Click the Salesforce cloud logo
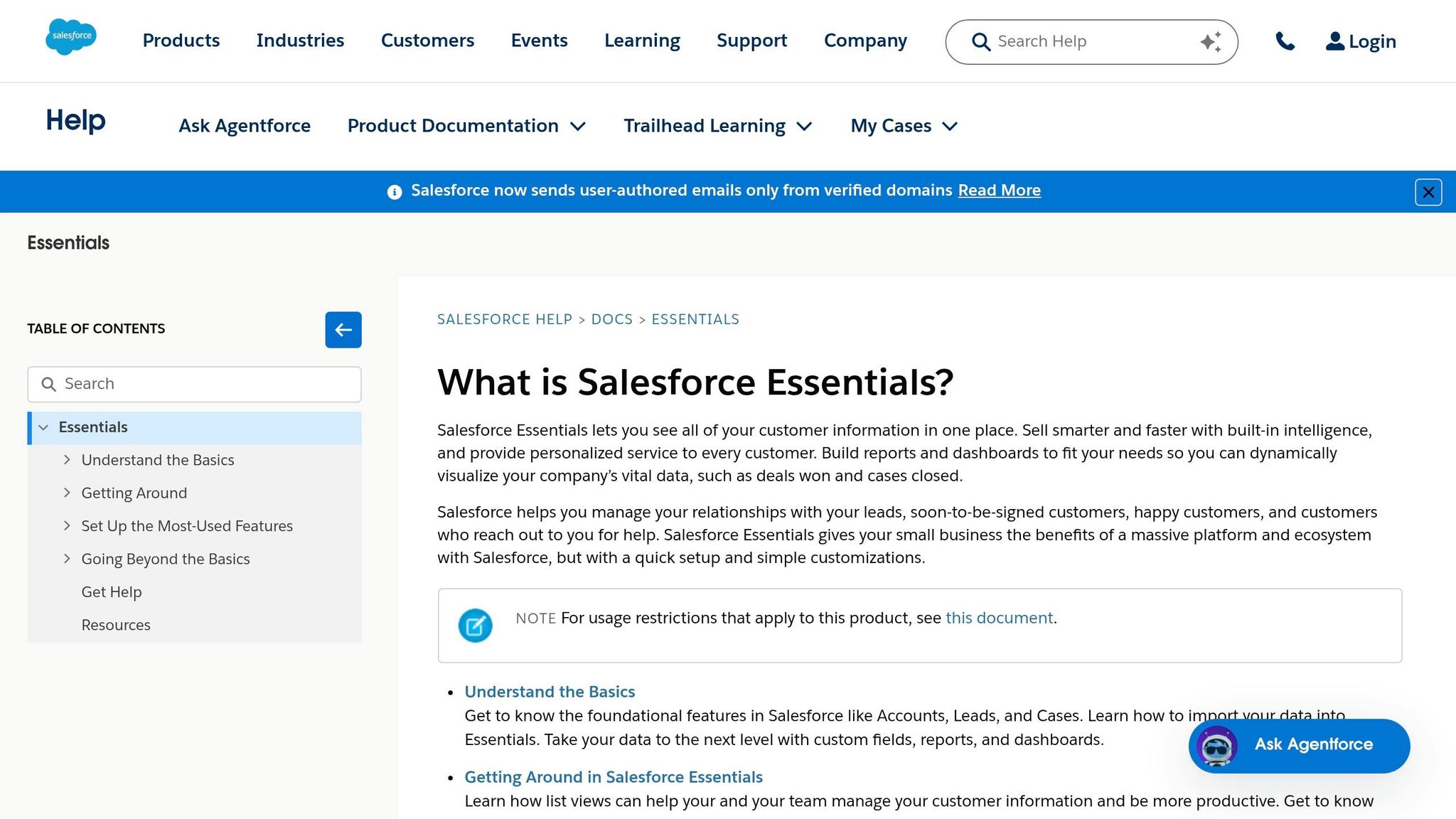This screenshot has height=819, width=1456. [x=70, y=37]
